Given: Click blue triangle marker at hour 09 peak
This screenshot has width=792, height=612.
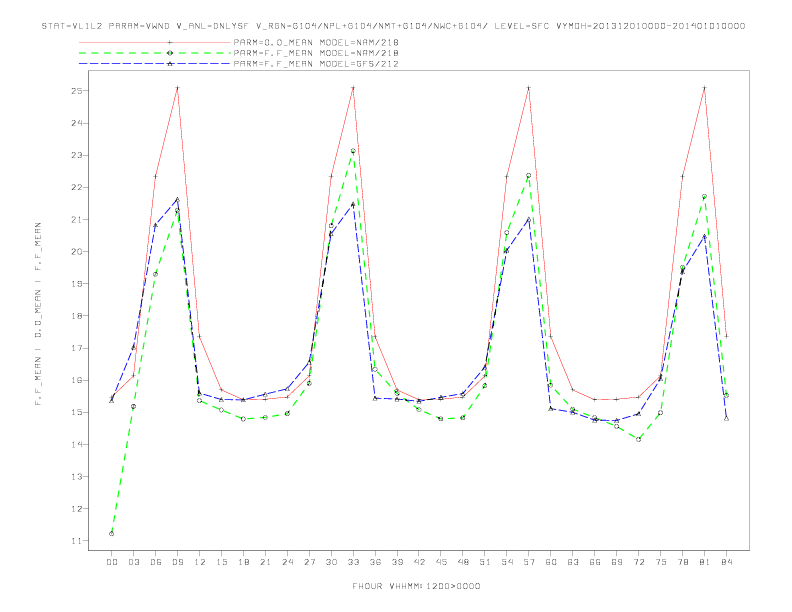Looking at the screenshot, I should [177, 199].
